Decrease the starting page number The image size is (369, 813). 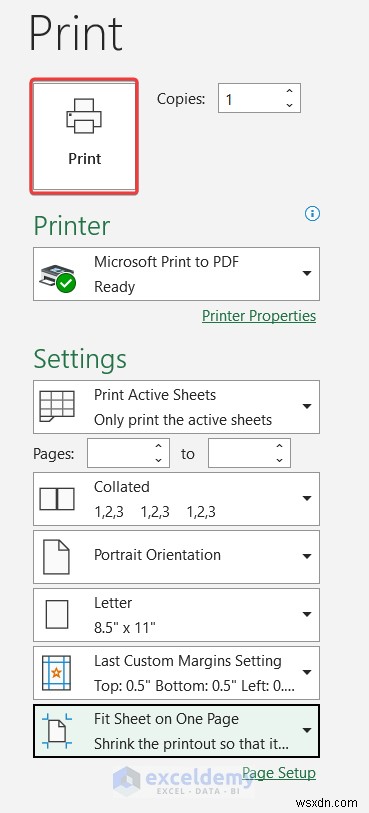click(159, 460)
